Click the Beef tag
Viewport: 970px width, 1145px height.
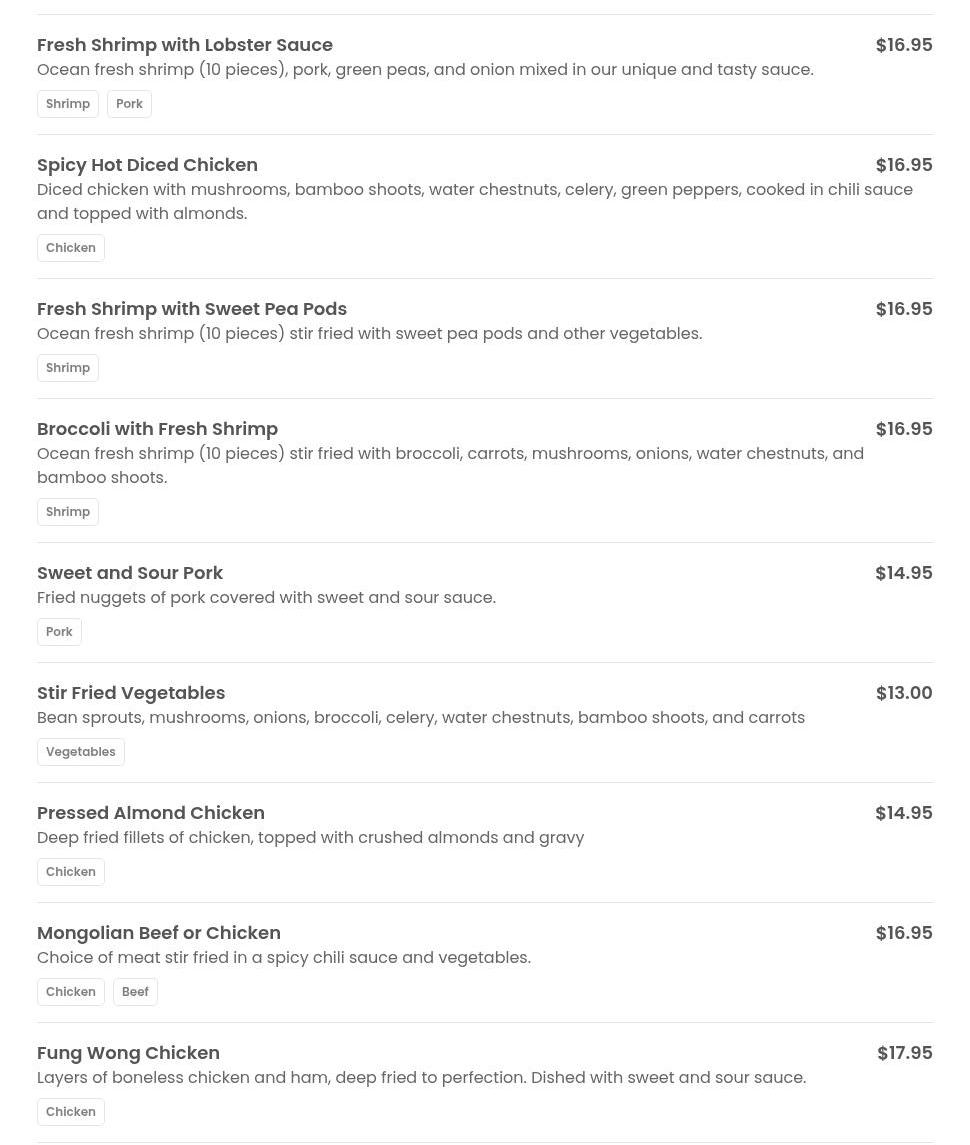pyautogui.click(x=135, y=992)
